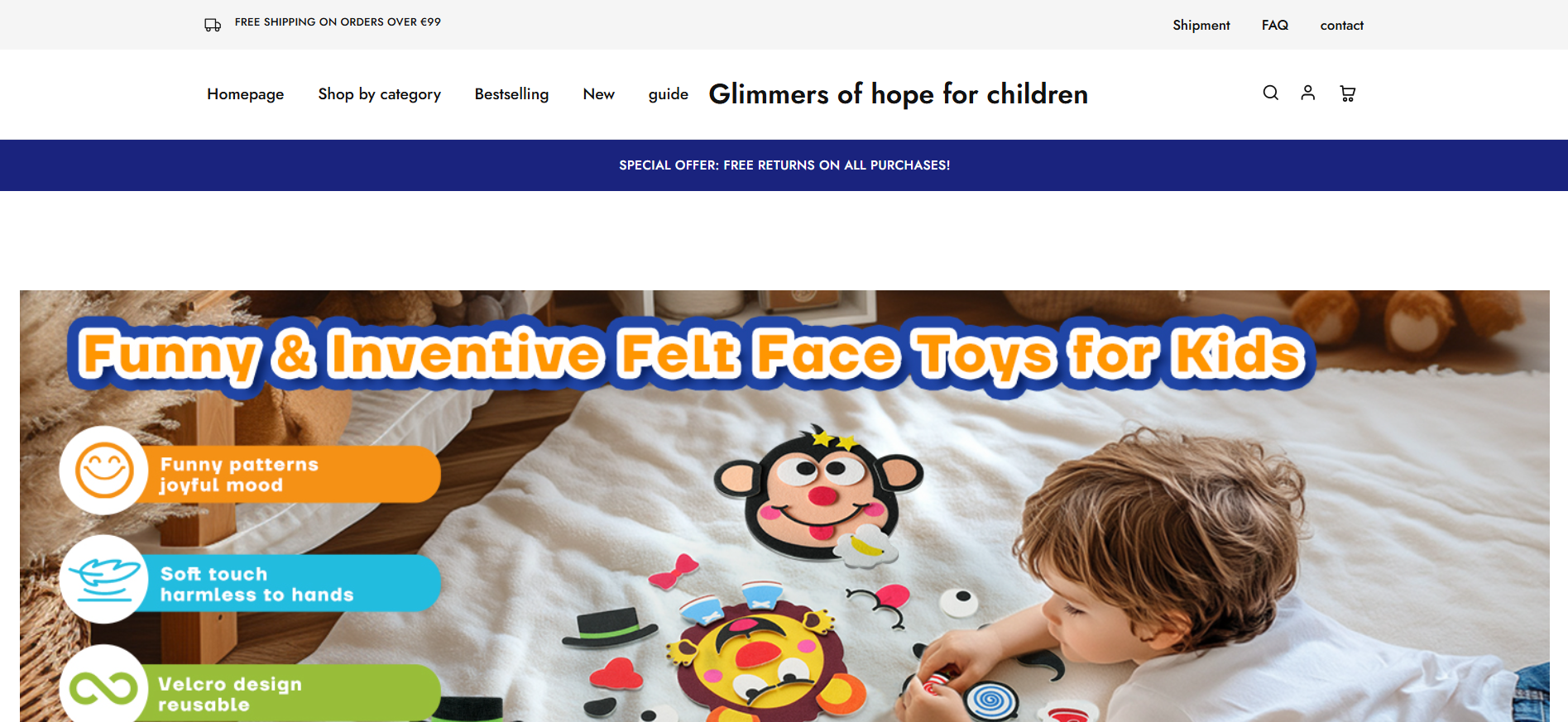Click the free returns special offer banner

[784, 165]
